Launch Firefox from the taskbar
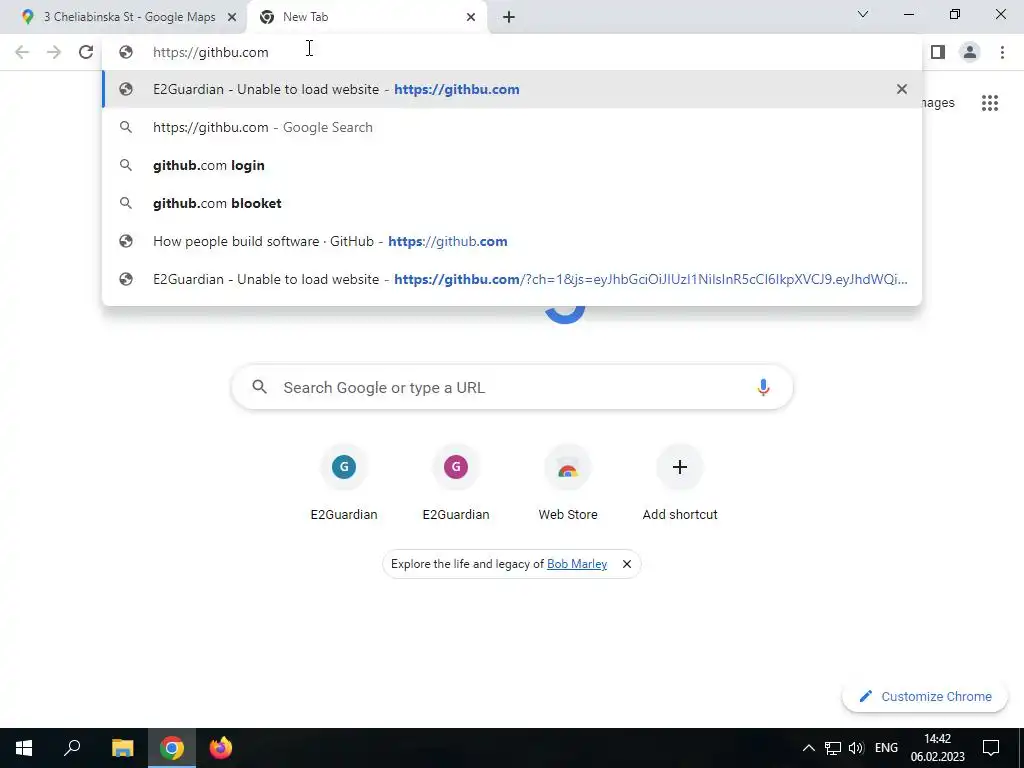Screen dimensions: 1024x768 coord(221,748)
